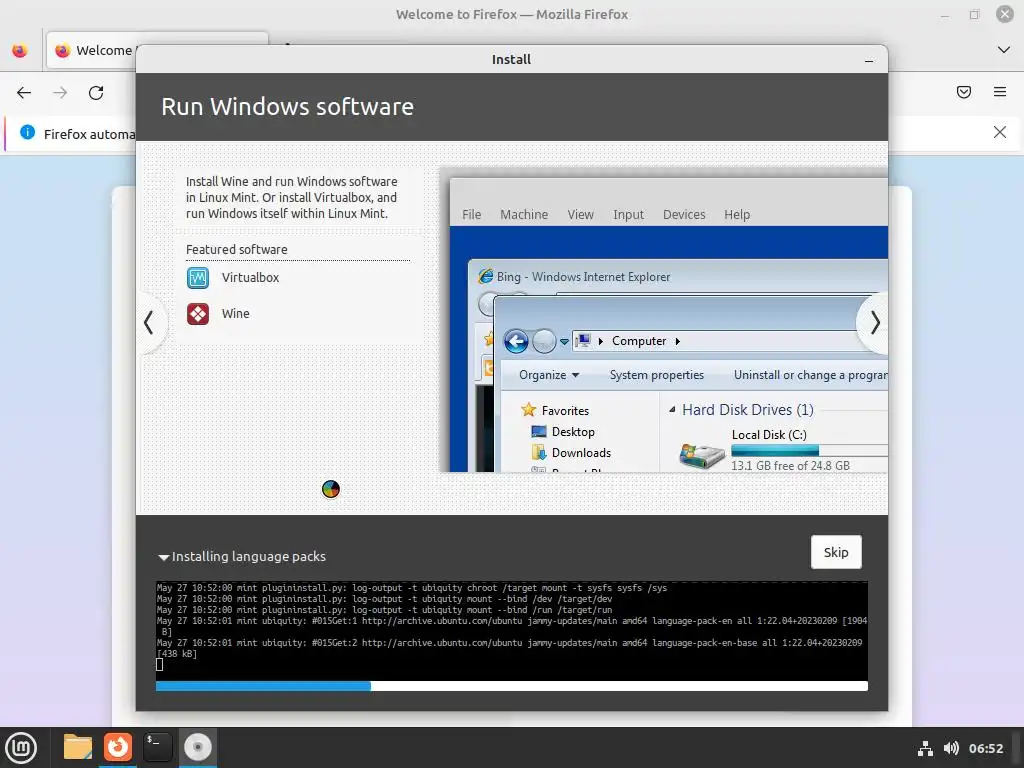
Task: Select the Welcome tab in Firefox
Action: pyautogui.click(x=98, y=50)
